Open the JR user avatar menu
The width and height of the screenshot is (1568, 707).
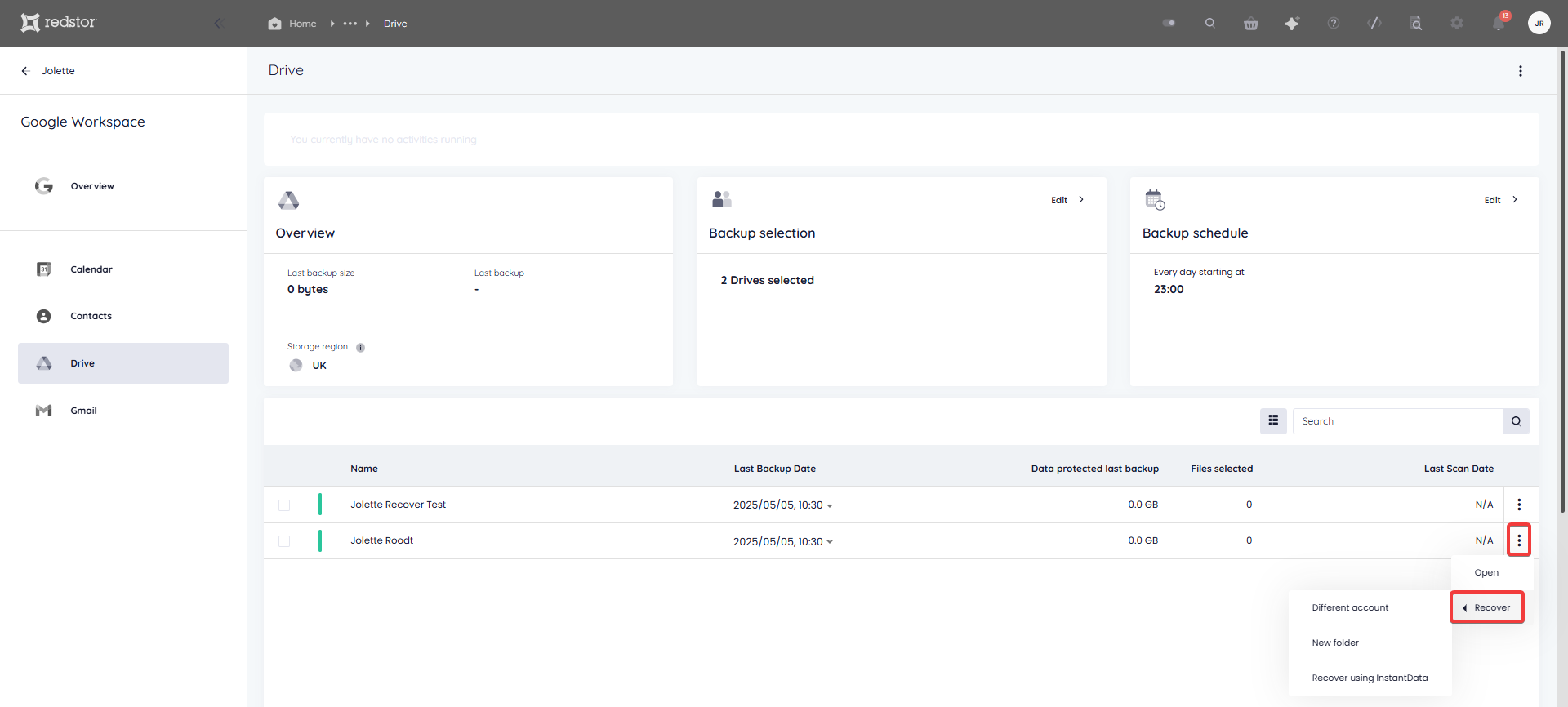1539,23
